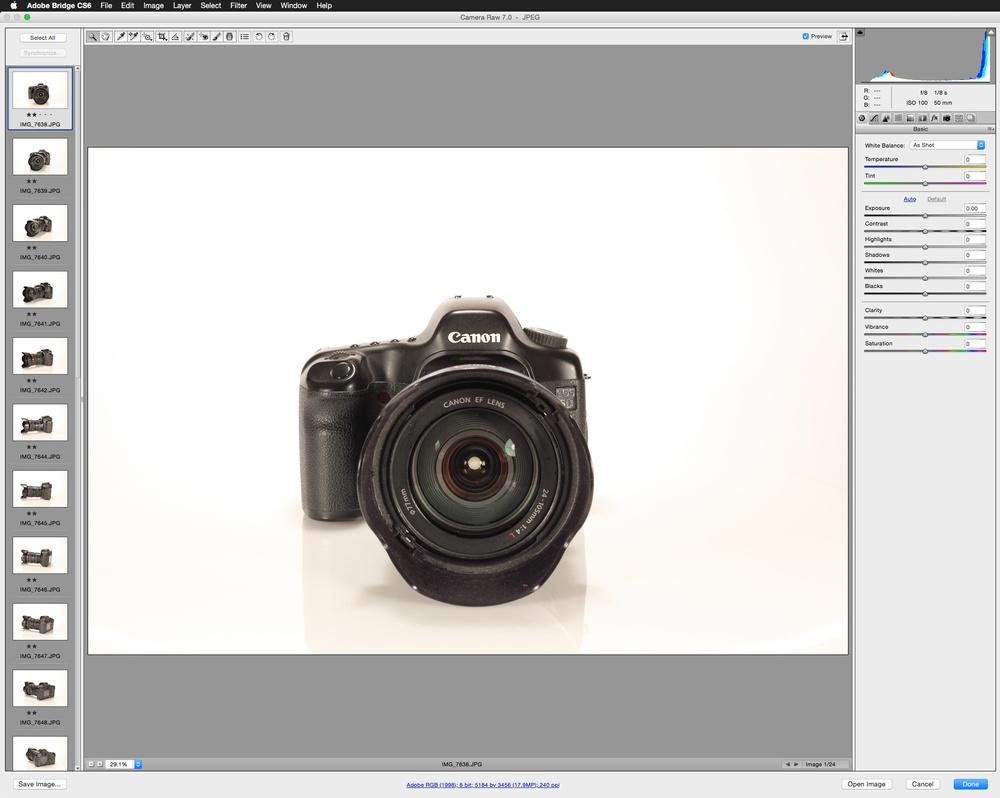This screenshot has height=798, width=1000.
Task: Open the Lens Corrections panel
Action: tap(921, 118)
